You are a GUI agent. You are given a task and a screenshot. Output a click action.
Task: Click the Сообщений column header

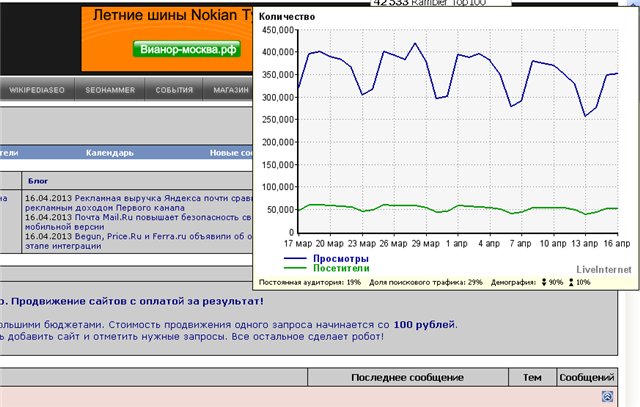pyautogui.click(x=587, y=377)
